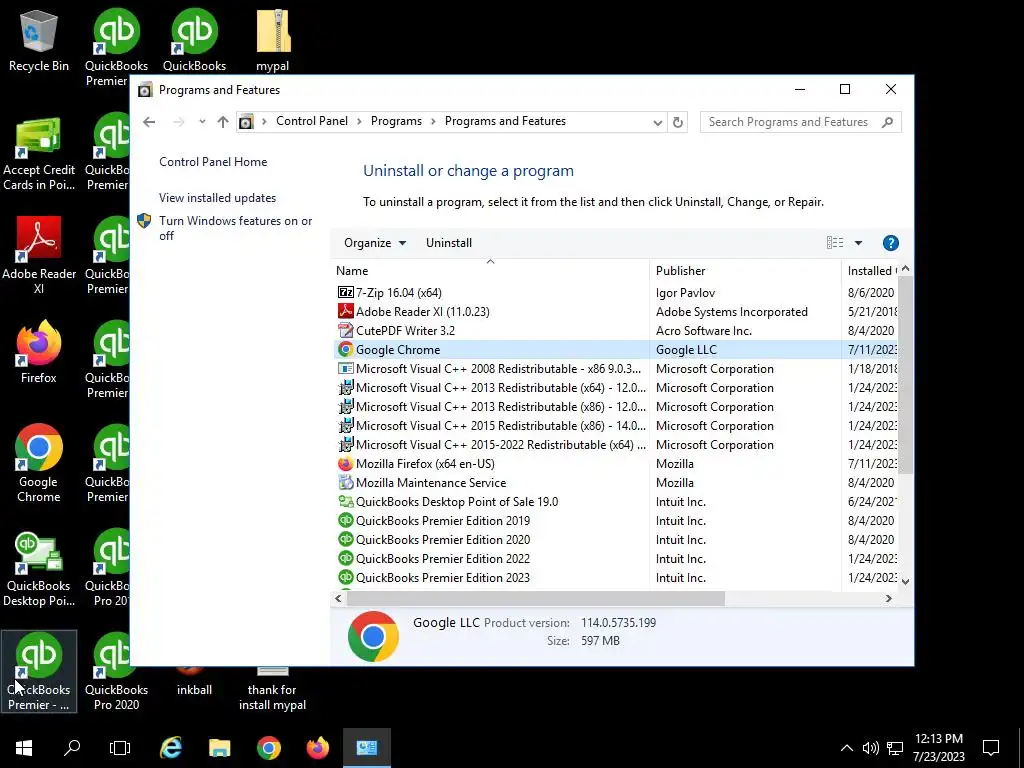The width and height of the screenshot is (1024, 768).
Task: Open Control Panel Home link
Action: (213, 162)
